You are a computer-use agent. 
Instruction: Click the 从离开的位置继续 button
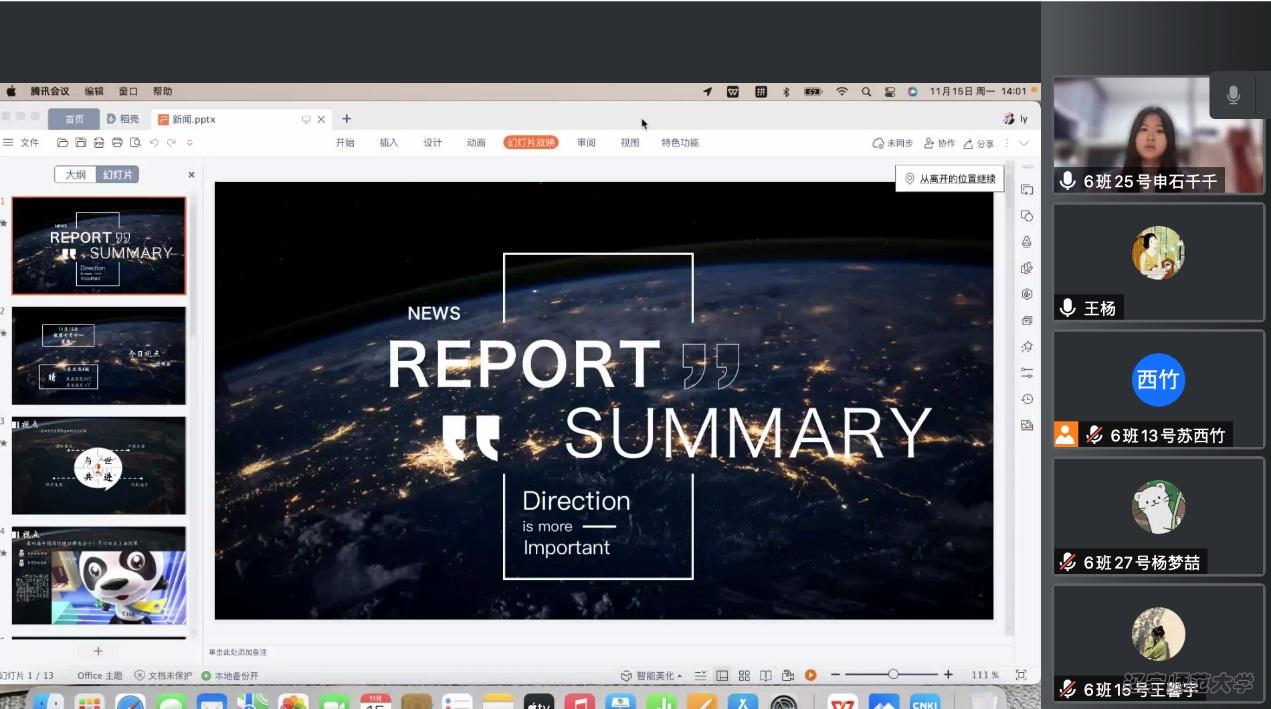[950, 179]
